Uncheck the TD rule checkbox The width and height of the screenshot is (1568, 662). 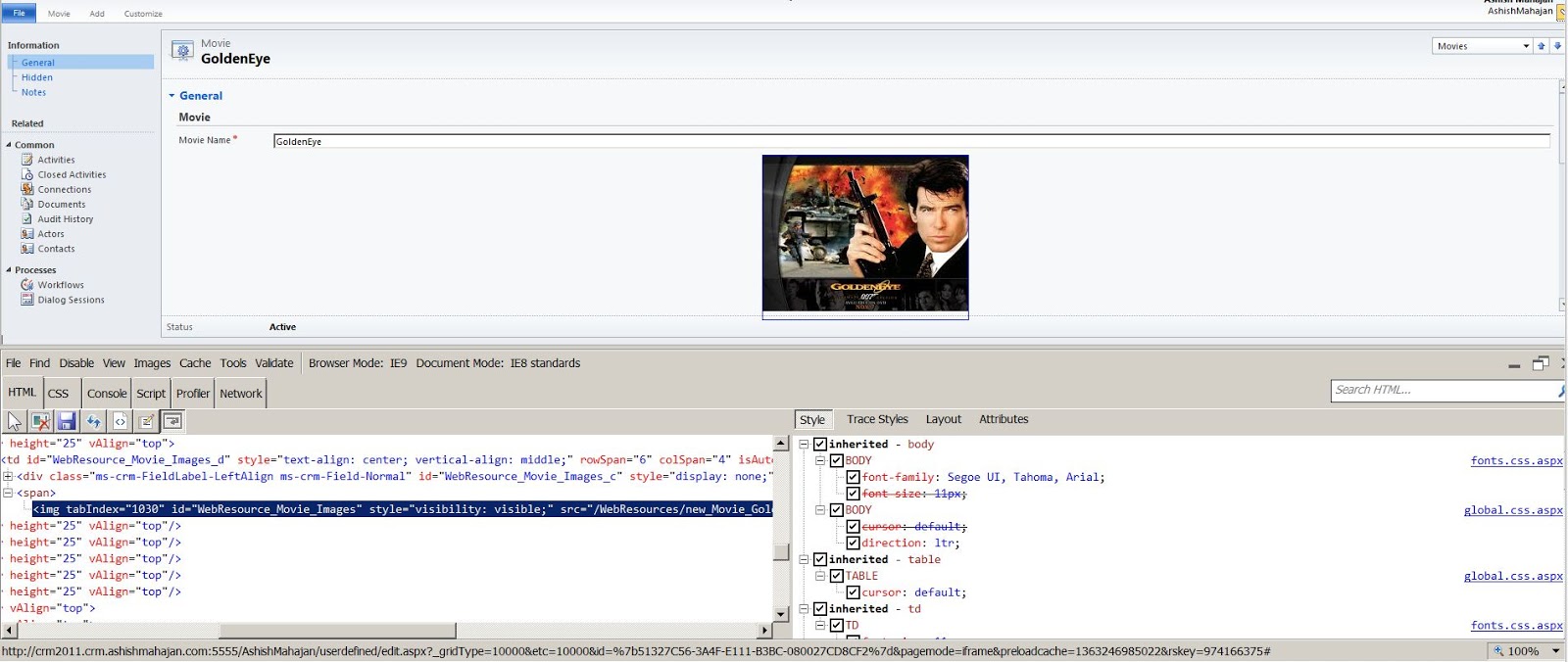(x=837, y=625)
